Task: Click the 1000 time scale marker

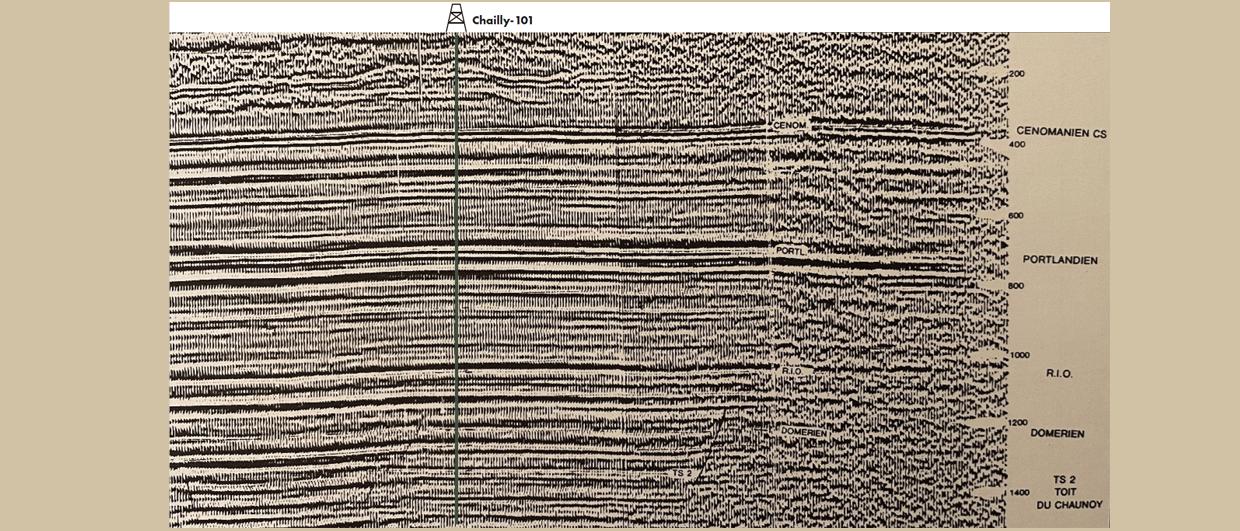Action: (x=1019, y=355)
